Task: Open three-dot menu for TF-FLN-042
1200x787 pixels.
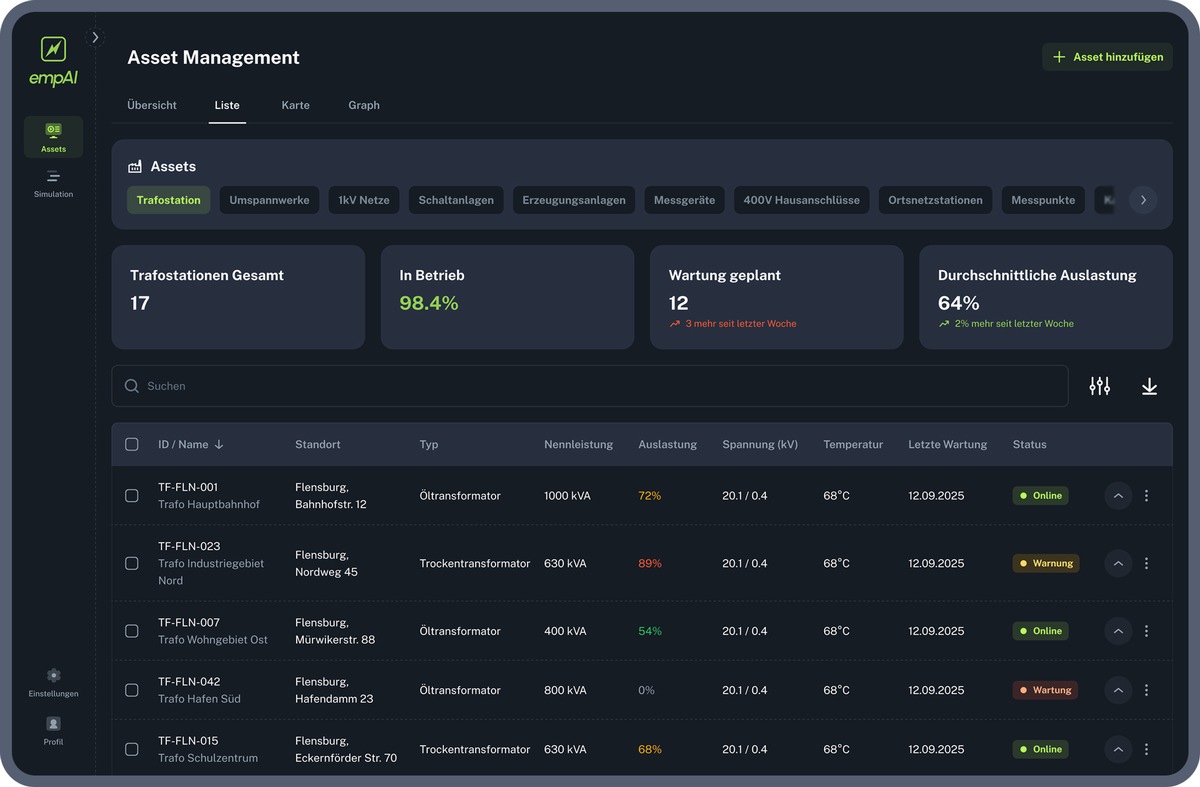Action: (x=1146, y=690)
